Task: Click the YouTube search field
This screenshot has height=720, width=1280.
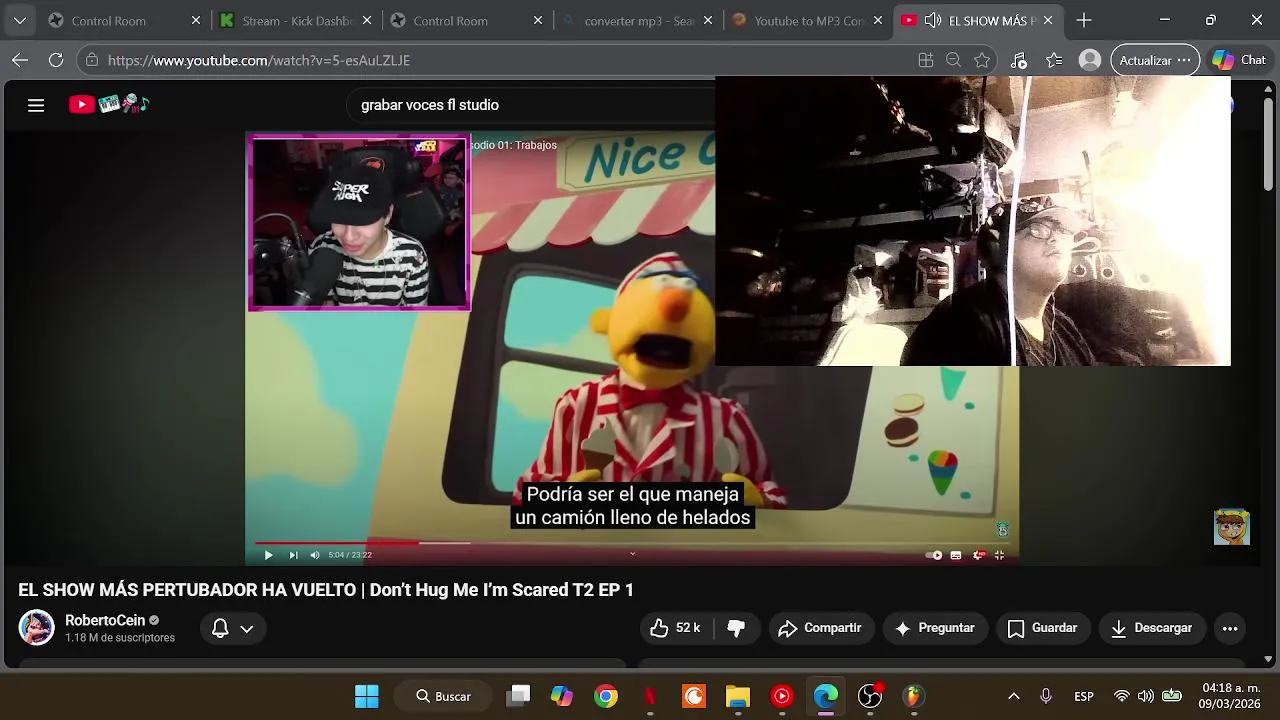Action: click(x=530, y=105)
